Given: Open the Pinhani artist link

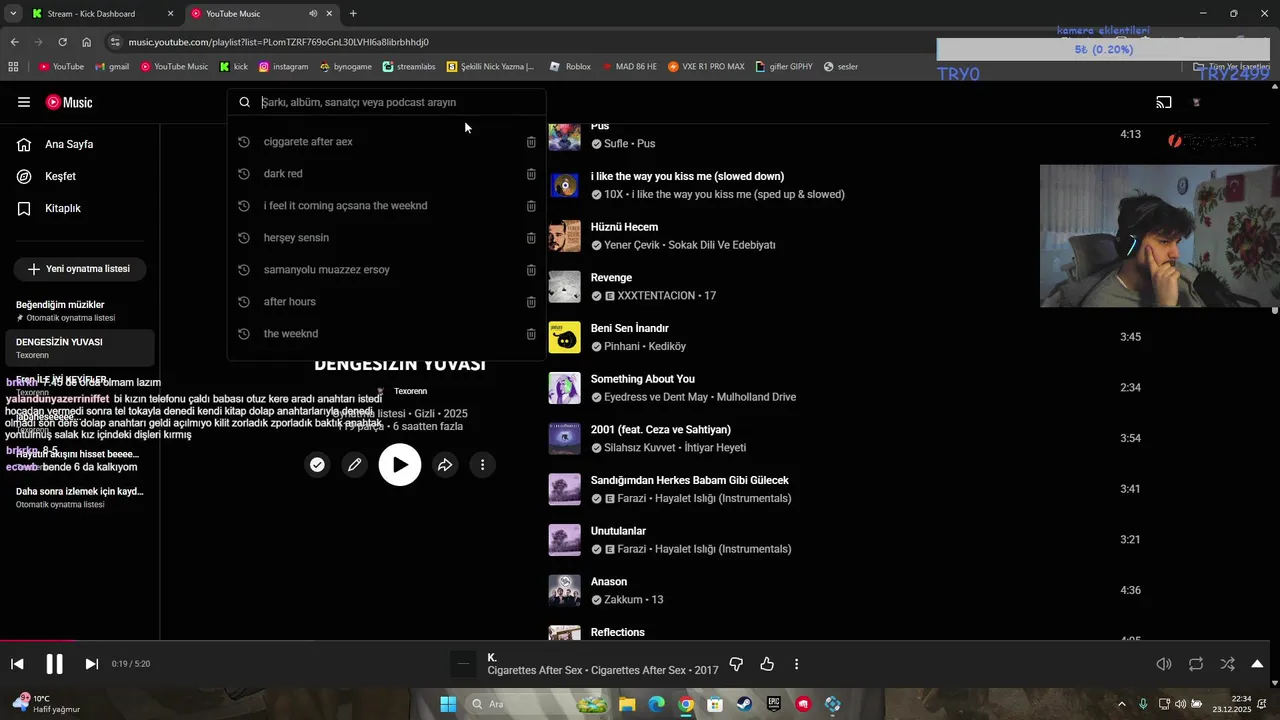Looking at the screenshot, I should click(626, 347).
